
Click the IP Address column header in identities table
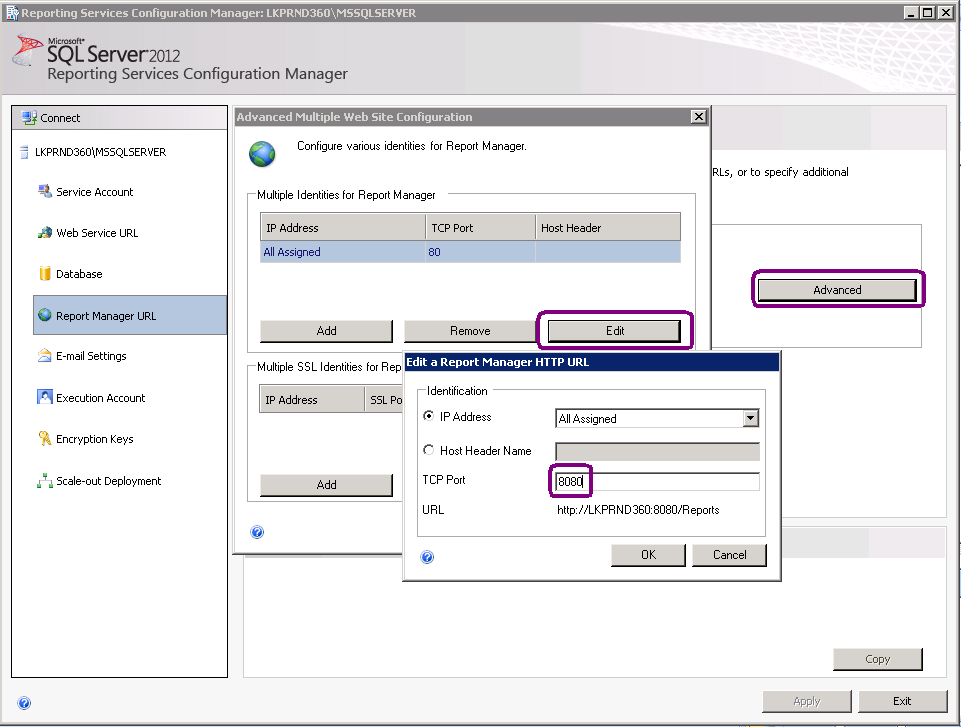click(x=343, y=228)
